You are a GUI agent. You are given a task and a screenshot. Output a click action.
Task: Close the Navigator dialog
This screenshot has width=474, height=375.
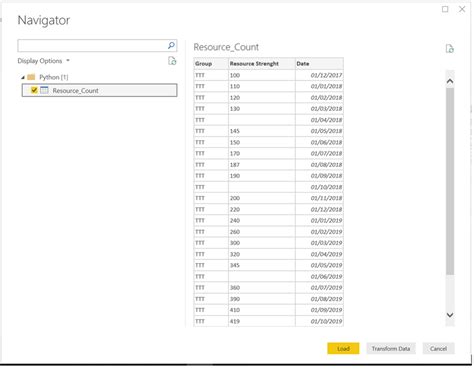[462, 9]
